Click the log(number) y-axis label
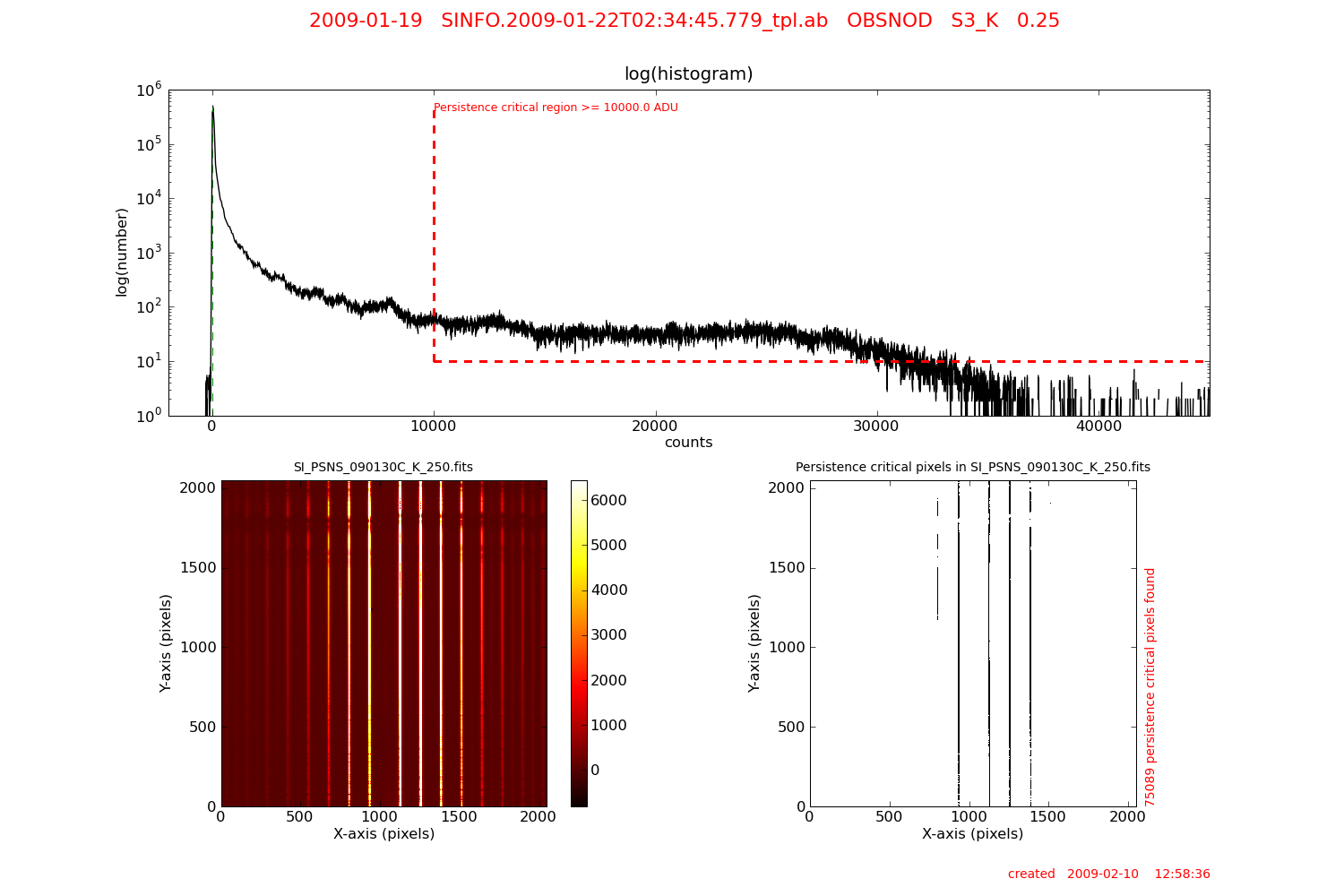 [x=122, y=252]
